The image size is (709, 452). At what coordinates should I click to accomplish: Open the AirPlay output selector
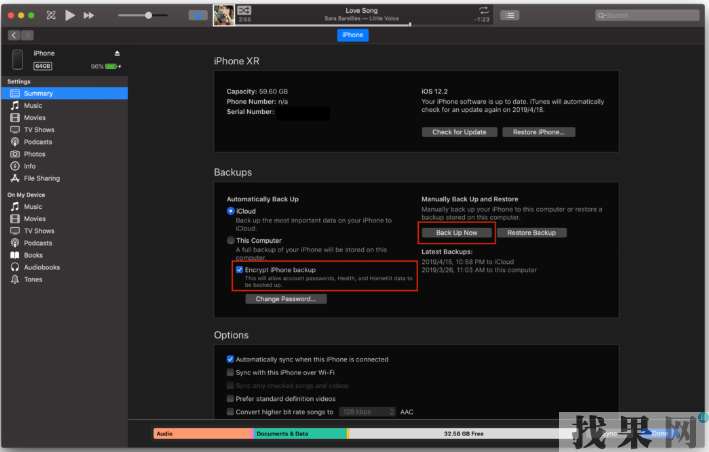tap(198, 15)
